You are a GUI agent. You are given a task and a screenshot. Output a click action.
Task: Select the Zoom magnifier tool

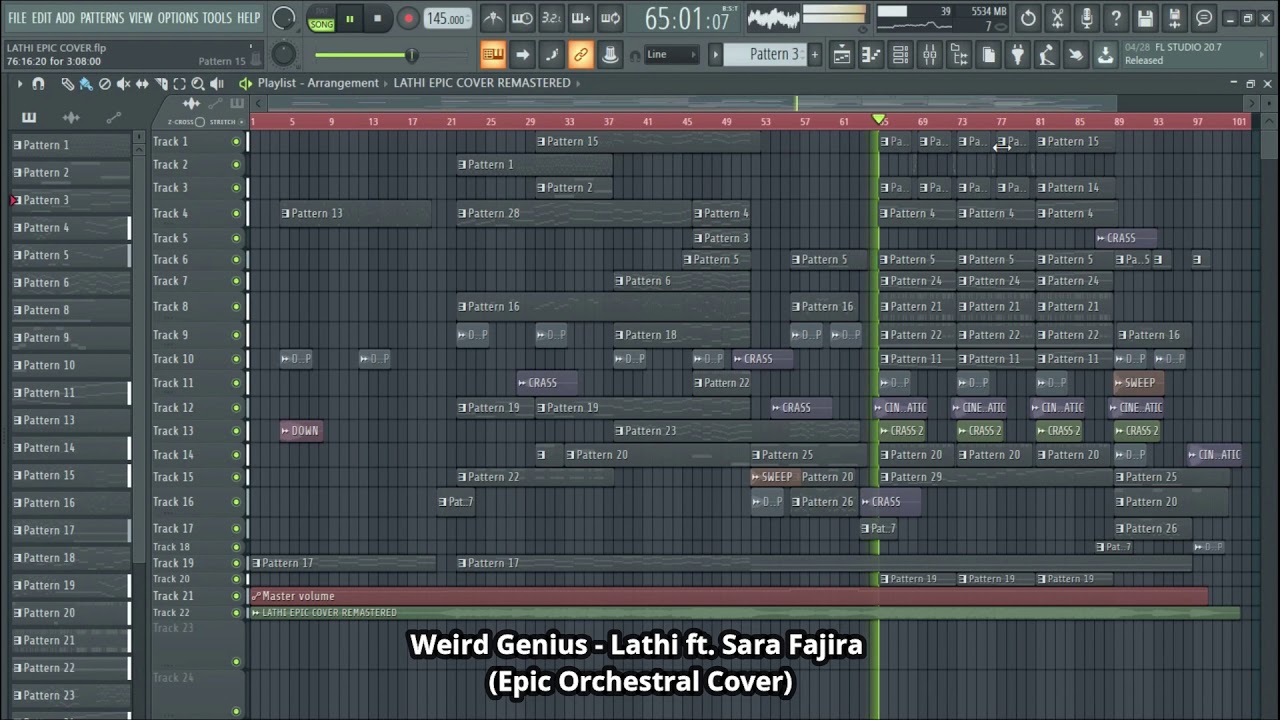point(198,84)
